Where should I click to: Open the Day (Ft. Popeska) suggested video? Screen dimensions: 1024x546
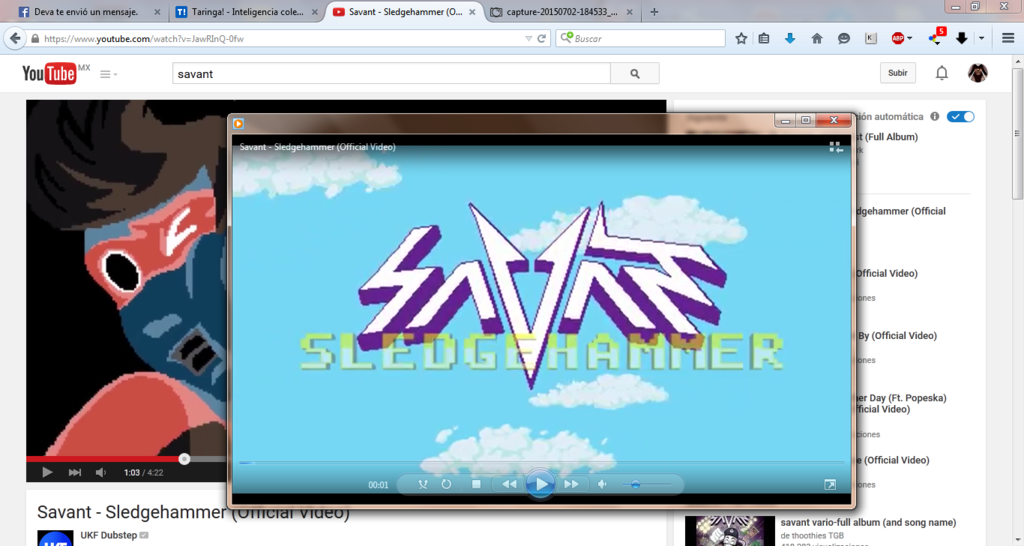coord(901,404)
